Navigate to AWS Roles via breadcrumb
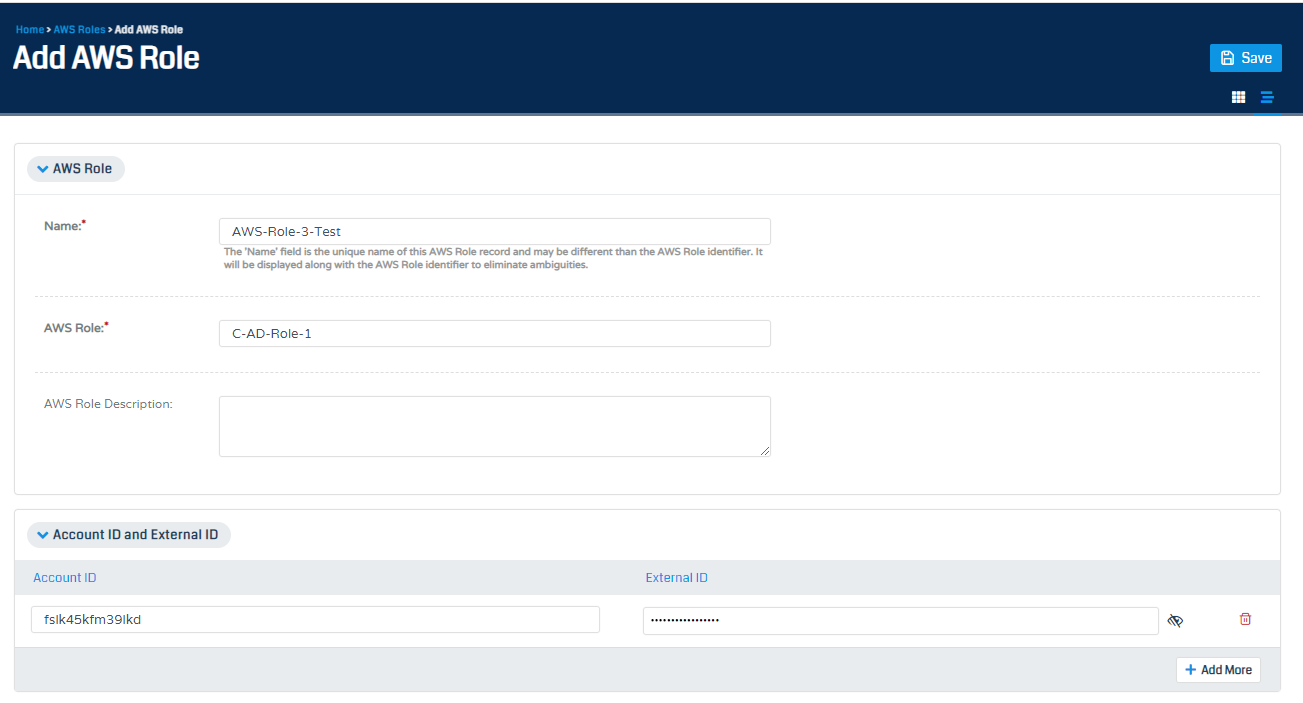This screenshot has width=1303, height=703. (x=79, y=29)
